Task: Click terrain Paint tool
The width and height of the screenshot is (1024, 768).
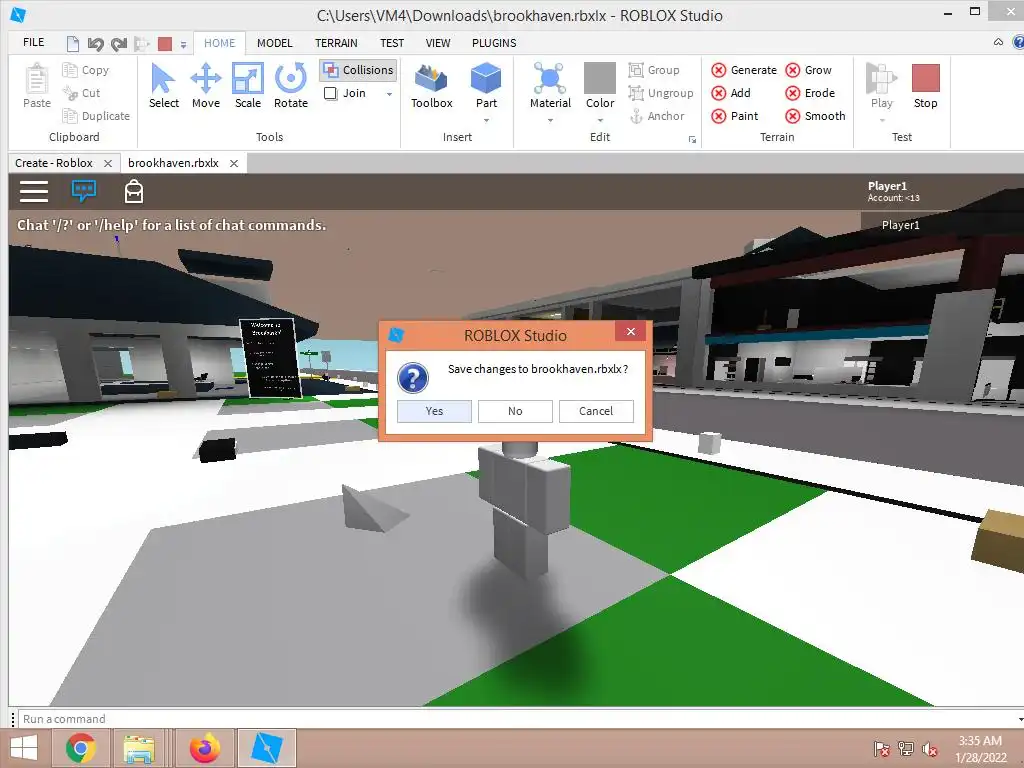Action: click(x=735, y=116)
